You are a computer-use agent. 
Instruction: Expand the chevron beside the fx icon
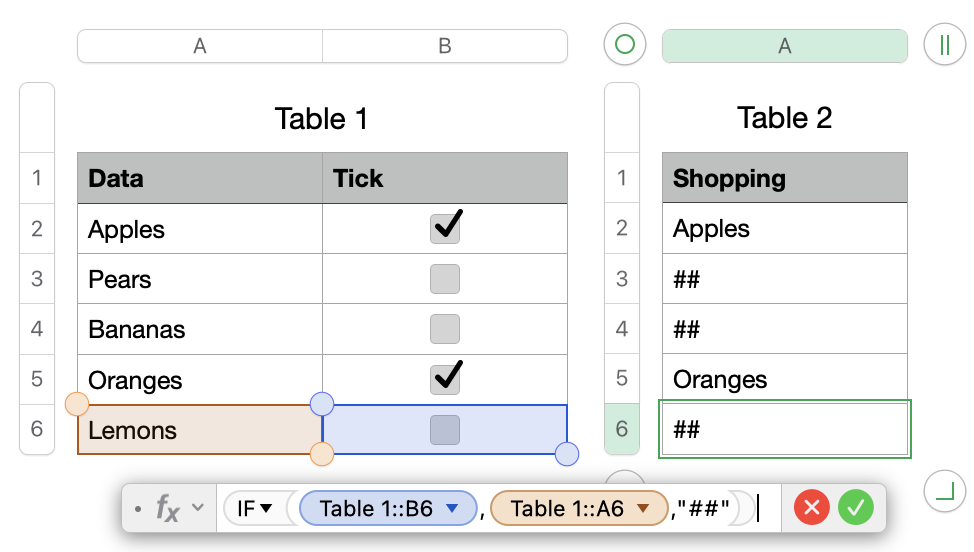[198, 508]
